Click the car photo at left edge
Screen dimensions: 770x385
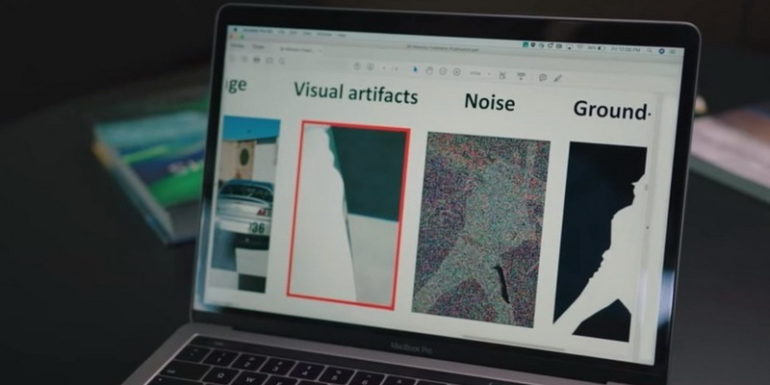245,204
